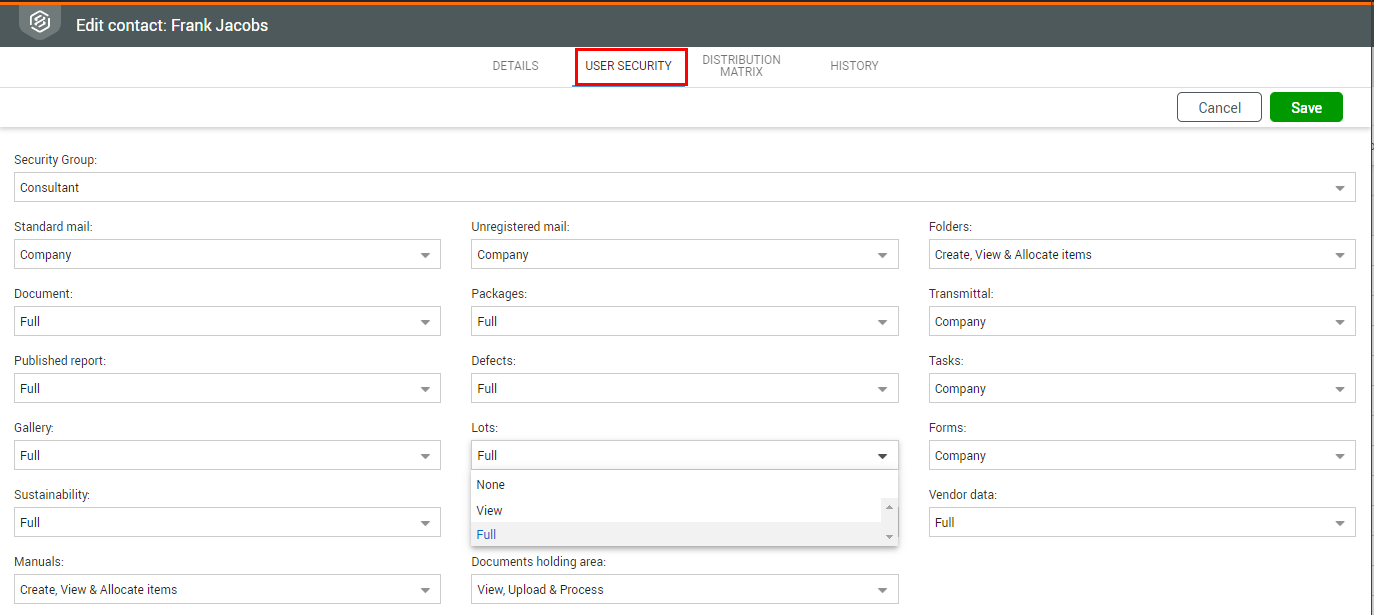Open the Distribution Matrix tab
Viewport: 1374px width, 615px height.
pos(741,66)
